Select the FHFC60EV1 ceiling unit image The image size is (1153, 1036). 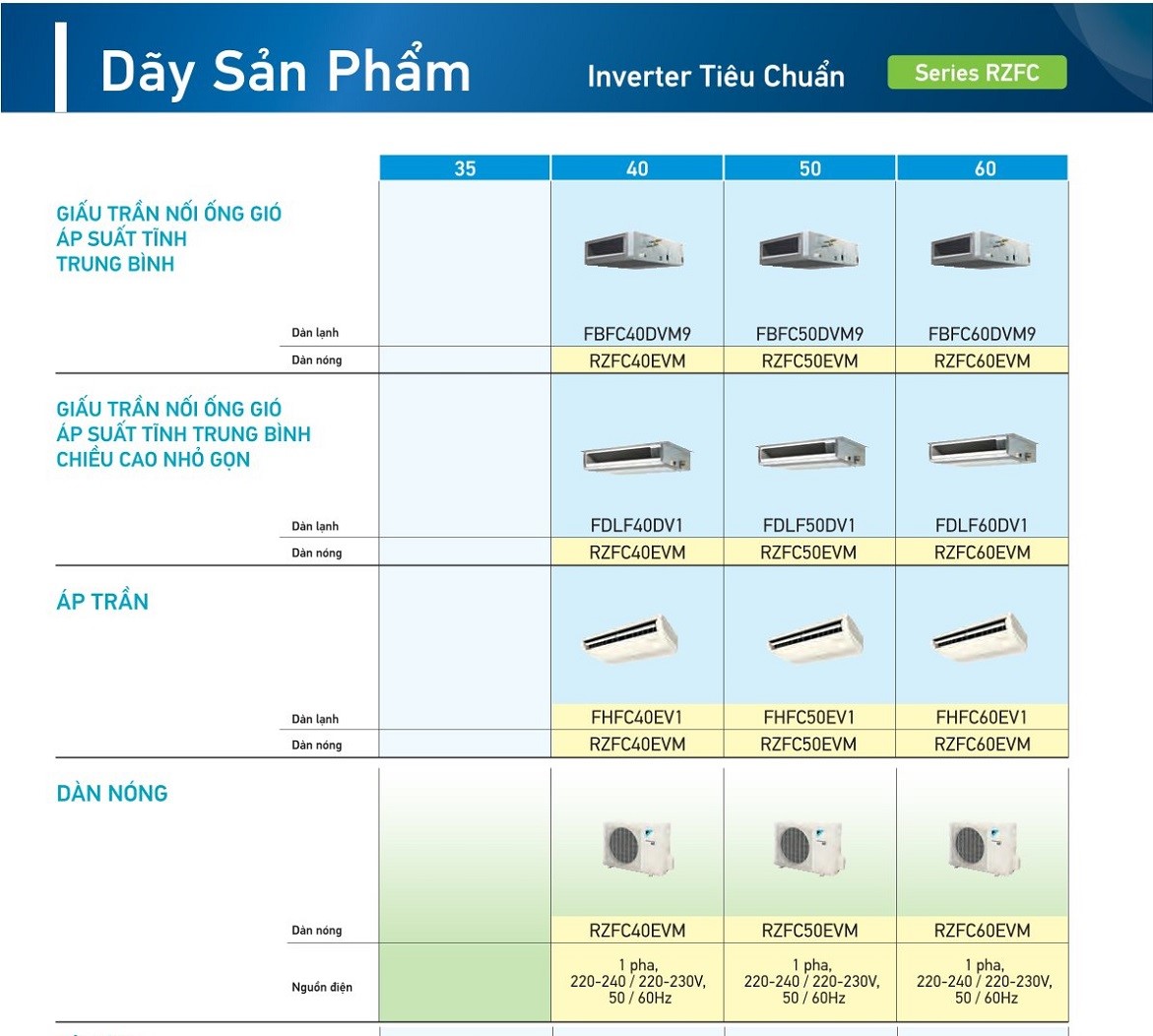(980, 637)
